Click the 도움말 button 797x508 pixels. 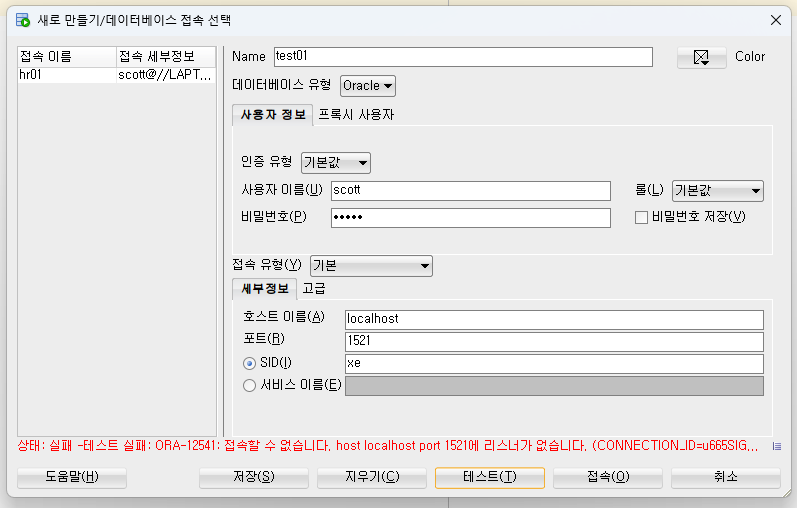(72, 477)
